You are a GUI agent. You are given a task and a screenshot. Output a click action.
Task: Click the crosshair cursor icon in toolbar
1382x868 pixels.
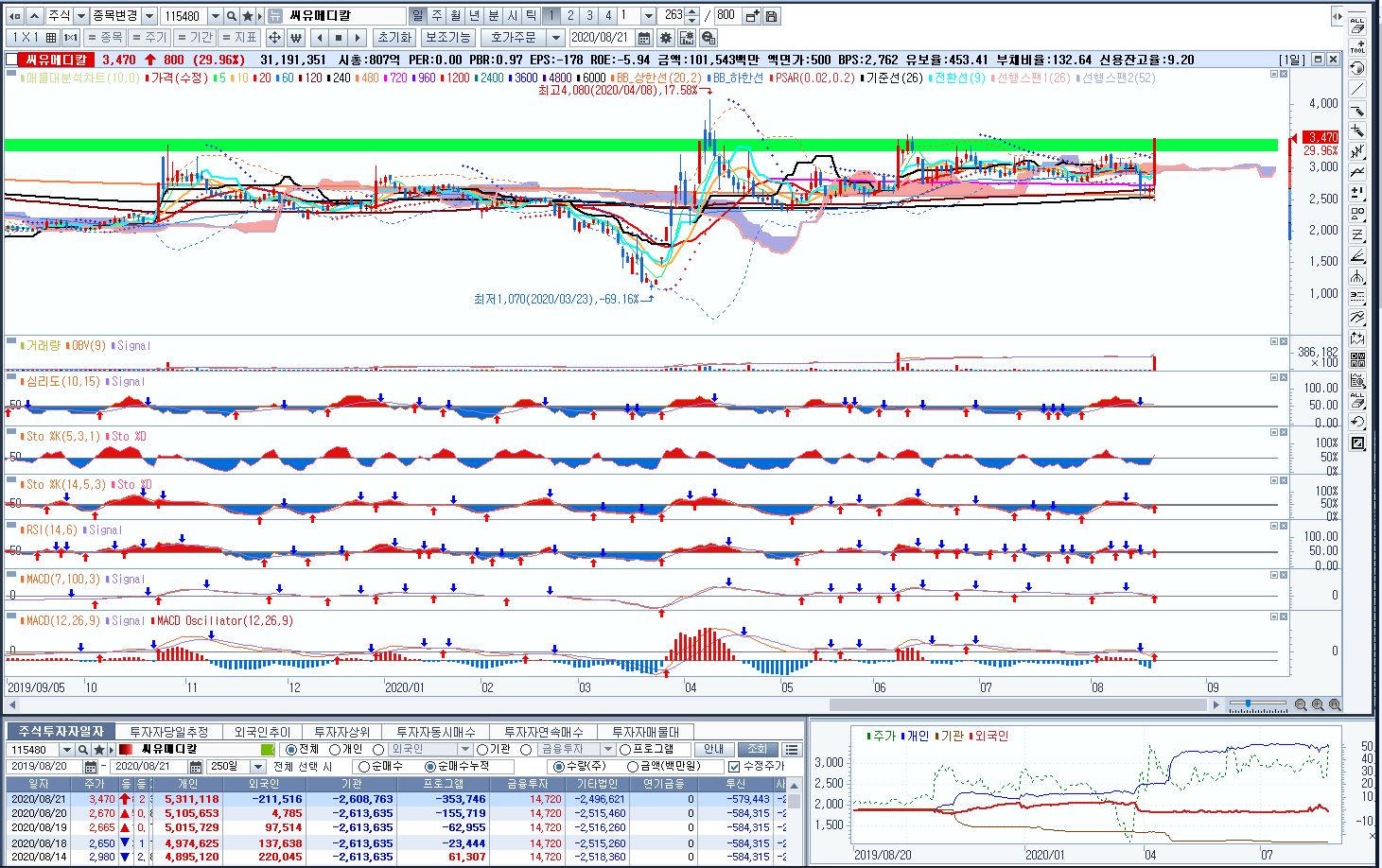pos(274,38)
